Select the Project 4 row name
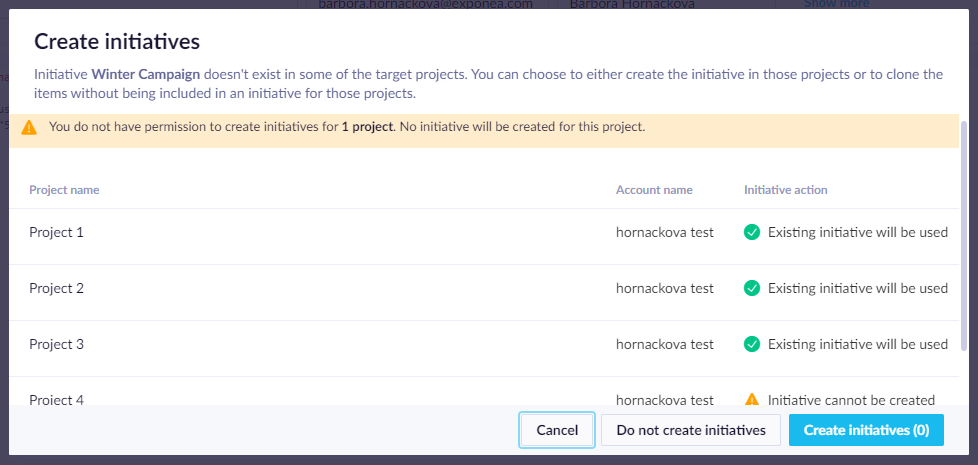This screenshot has width=978, height=465. [56, 399]
